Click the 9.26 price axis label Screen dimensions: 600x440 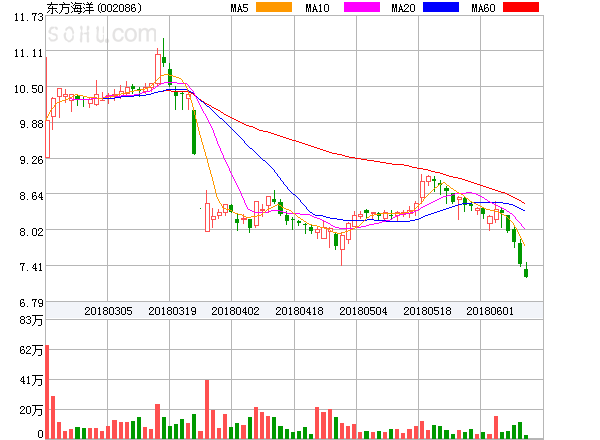31,160
